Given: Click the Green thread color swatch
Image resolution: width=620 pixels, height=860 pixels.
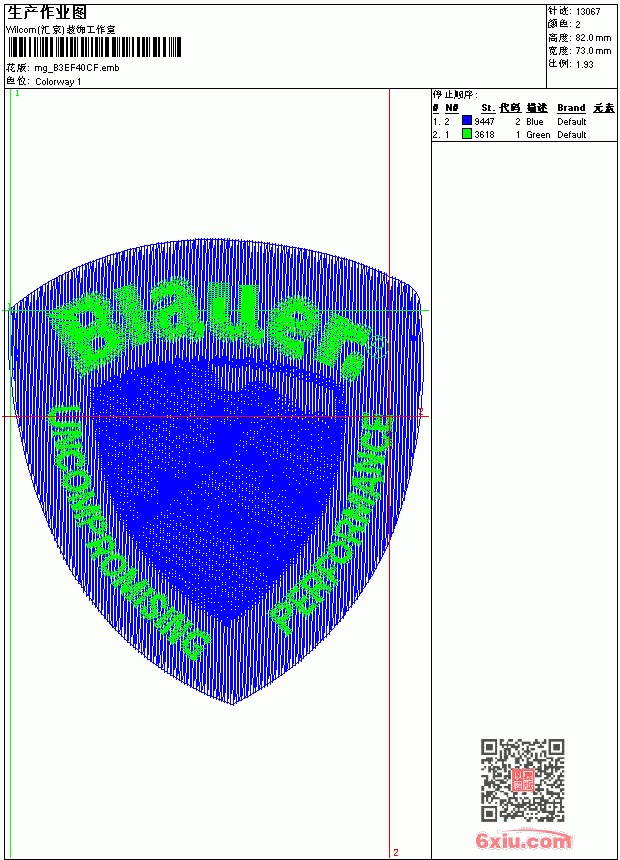Looking at the screenshot, I should (467, 134).
